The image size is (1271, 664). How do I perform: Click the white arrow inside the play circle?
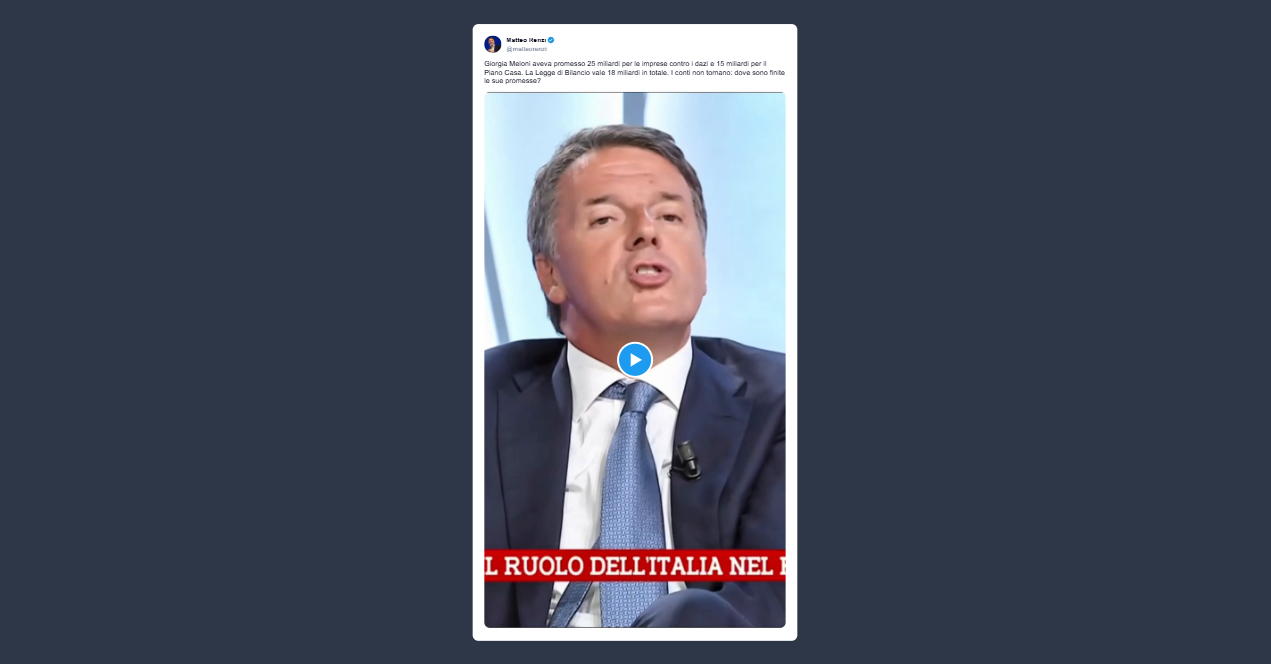(x=636, y=359)
